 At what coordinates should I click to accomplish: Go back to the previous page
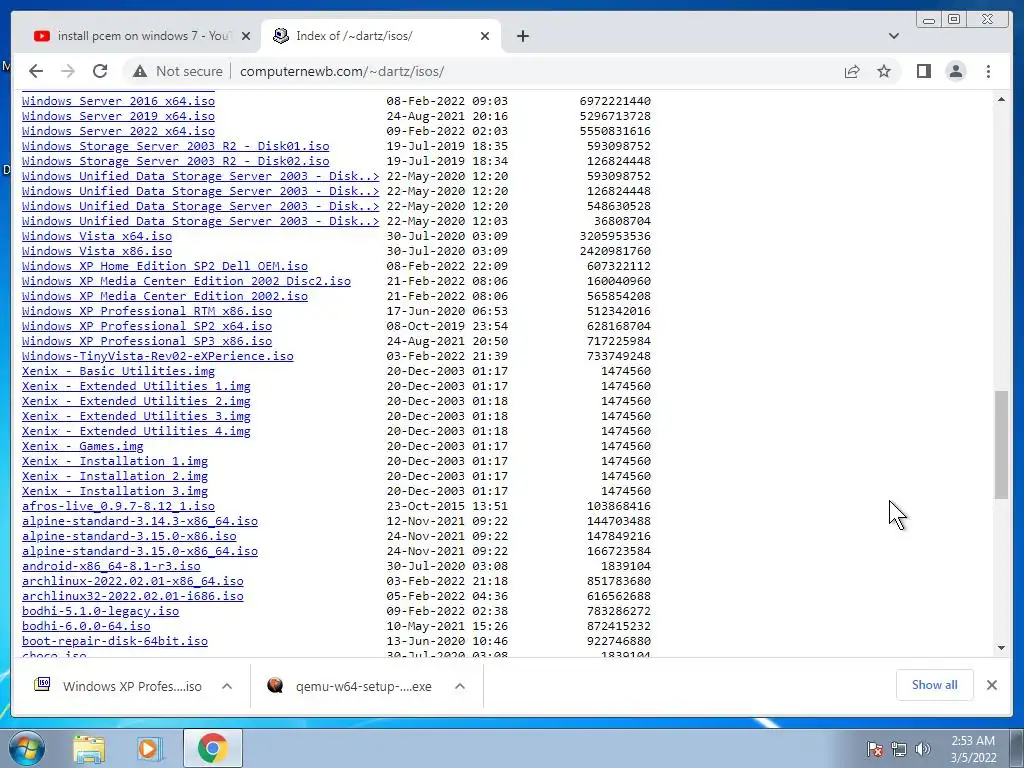36,71
